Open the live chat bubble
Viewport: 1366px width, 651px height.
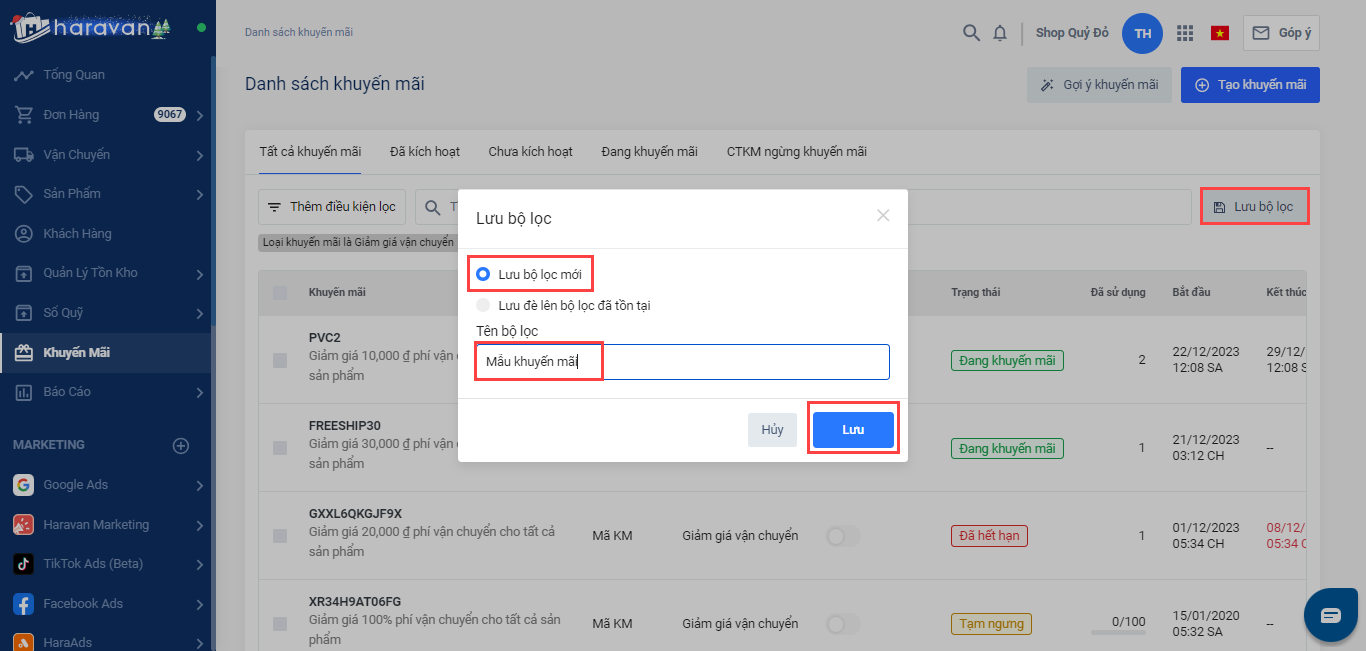click(1330, 615)
